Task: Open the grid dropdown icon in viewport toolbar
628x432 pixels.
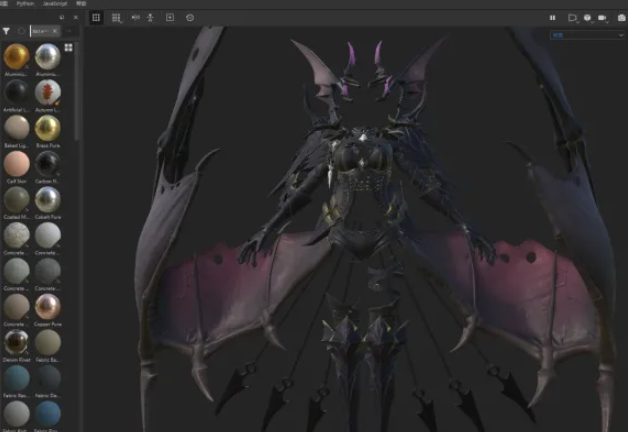Action: point(117,18)
